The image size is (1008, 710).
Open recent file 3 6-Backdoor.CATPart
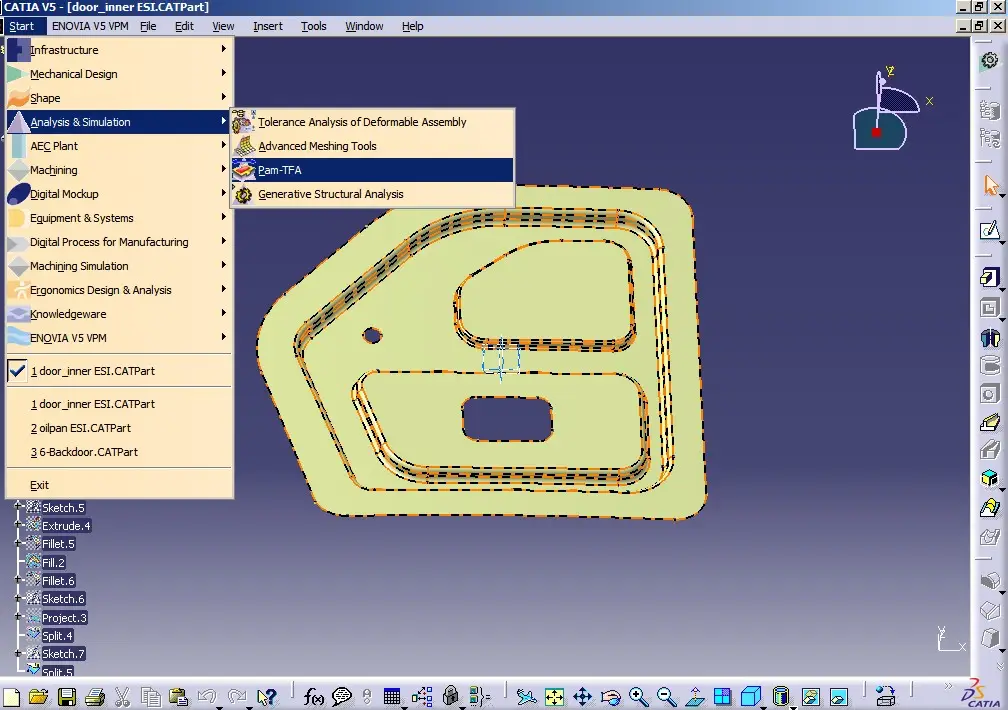119,452
